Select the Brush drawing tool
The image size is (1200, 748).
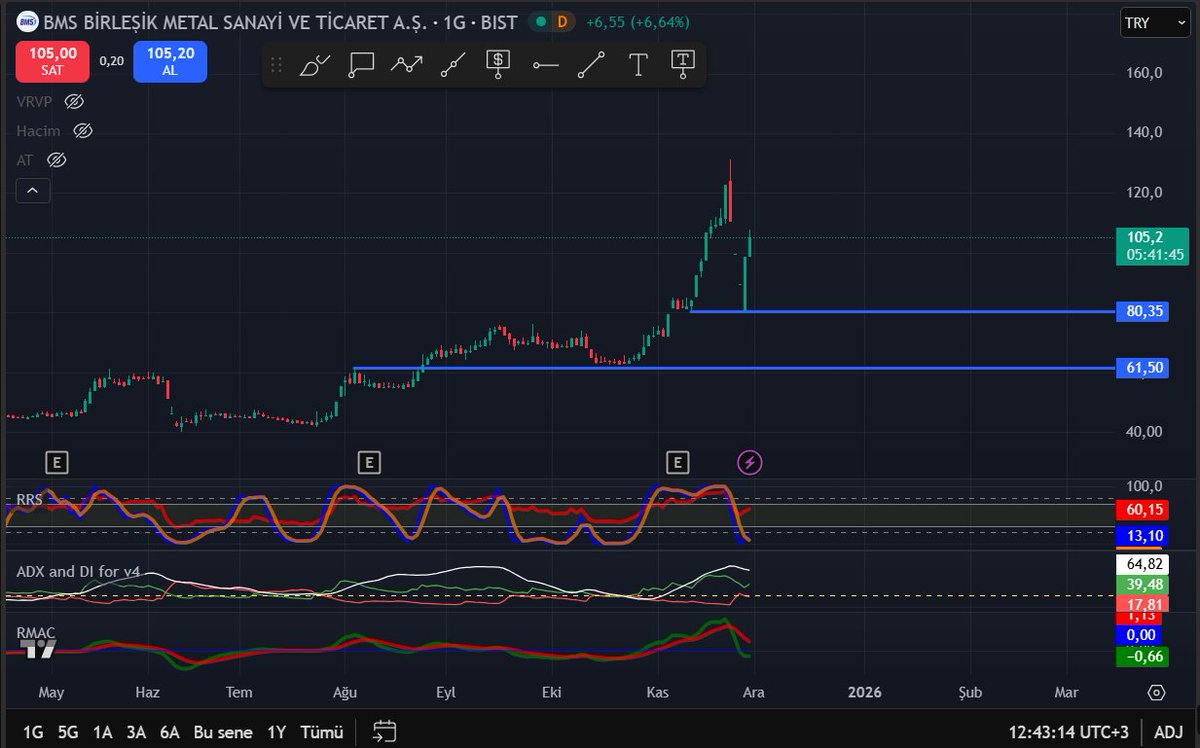click(x=315, y=65)
